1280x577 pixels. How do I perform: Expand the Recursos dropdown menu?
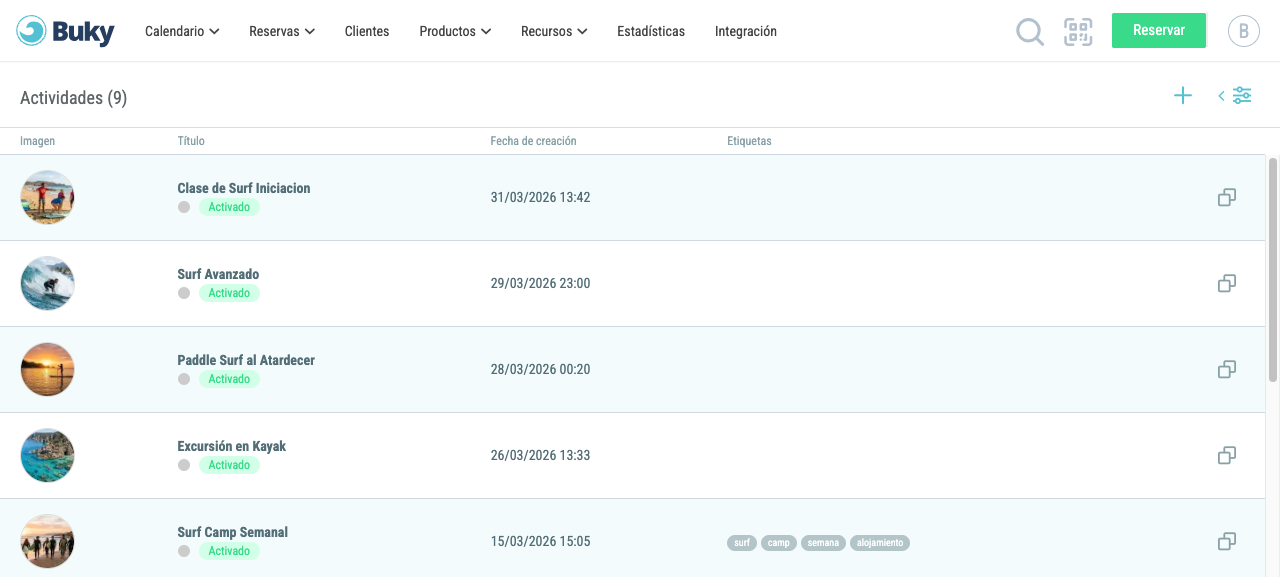[x=554, y=31]
